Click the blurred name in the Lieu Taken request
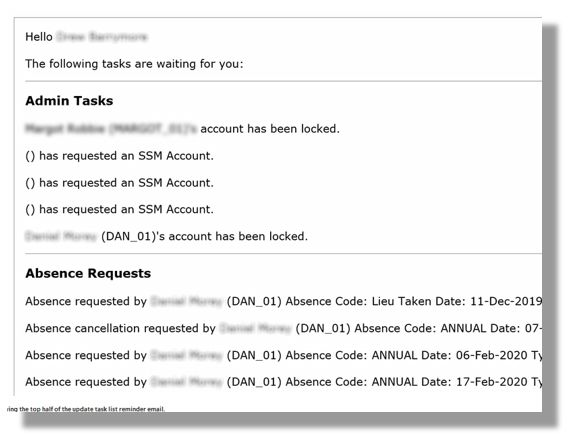Viewport: 571px width, 439px height. coord(186,301)
